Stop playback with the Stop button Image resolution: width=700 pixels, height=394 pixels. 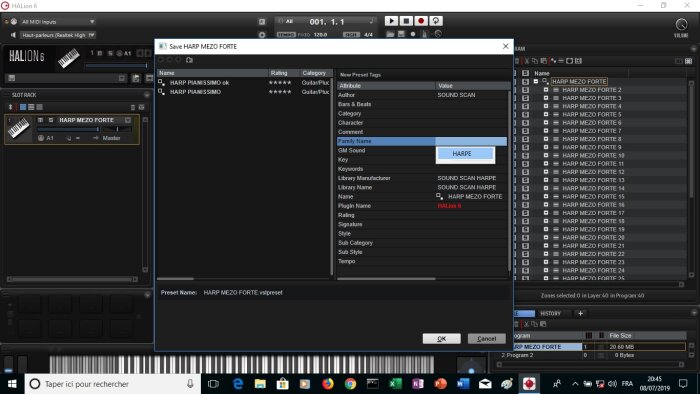406,21
